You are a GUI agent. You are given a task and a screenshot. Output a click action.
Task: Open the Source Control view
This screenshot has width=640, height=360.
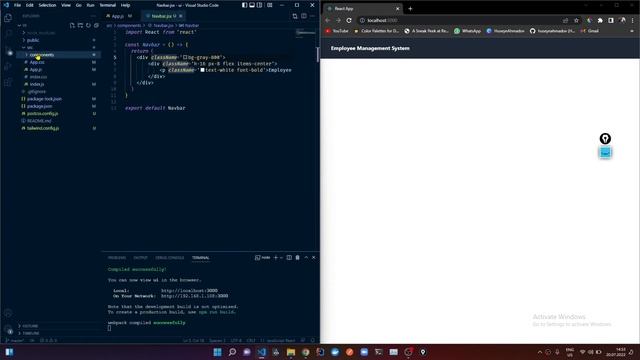[8, 51]
